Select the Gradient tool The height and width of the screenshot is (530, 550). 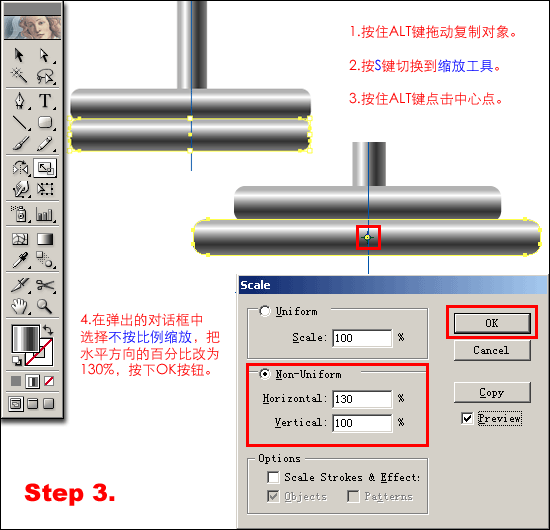45,239
